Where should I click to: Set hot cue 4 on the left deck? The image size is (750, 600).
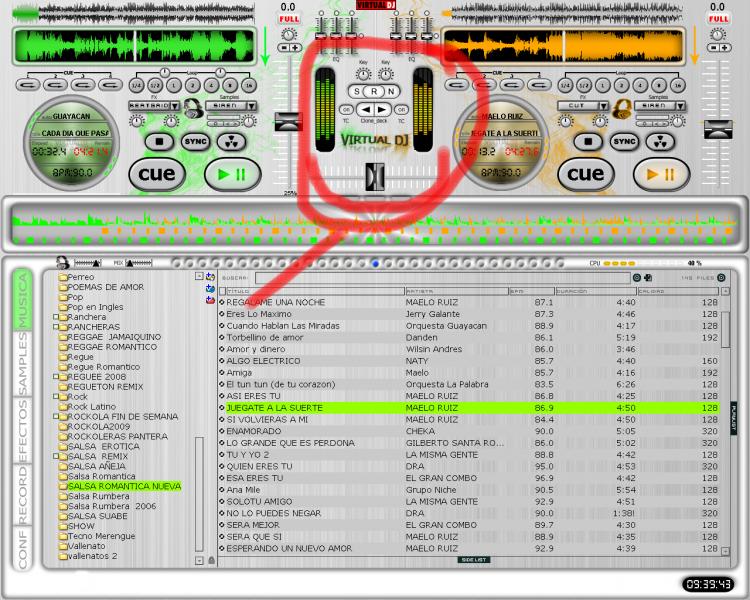110,85
